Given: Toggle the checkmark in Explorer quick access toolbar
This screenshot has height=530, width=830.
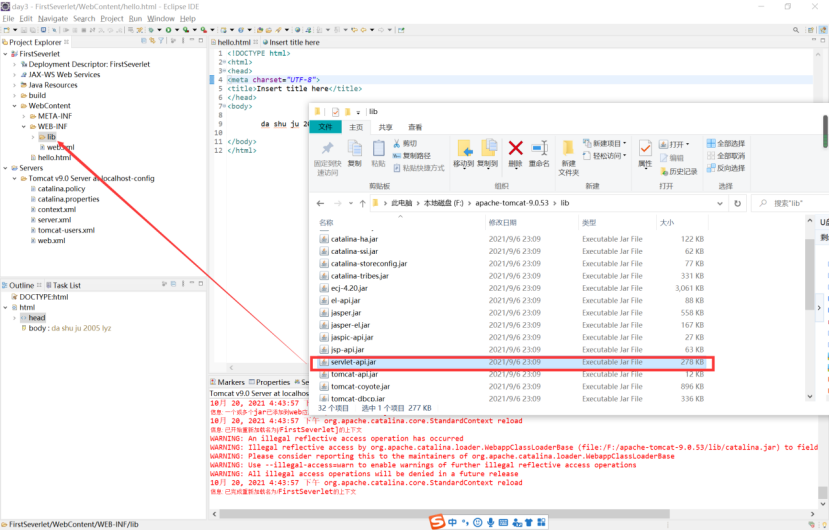Looking at the screenshot, I should (335, 112).
